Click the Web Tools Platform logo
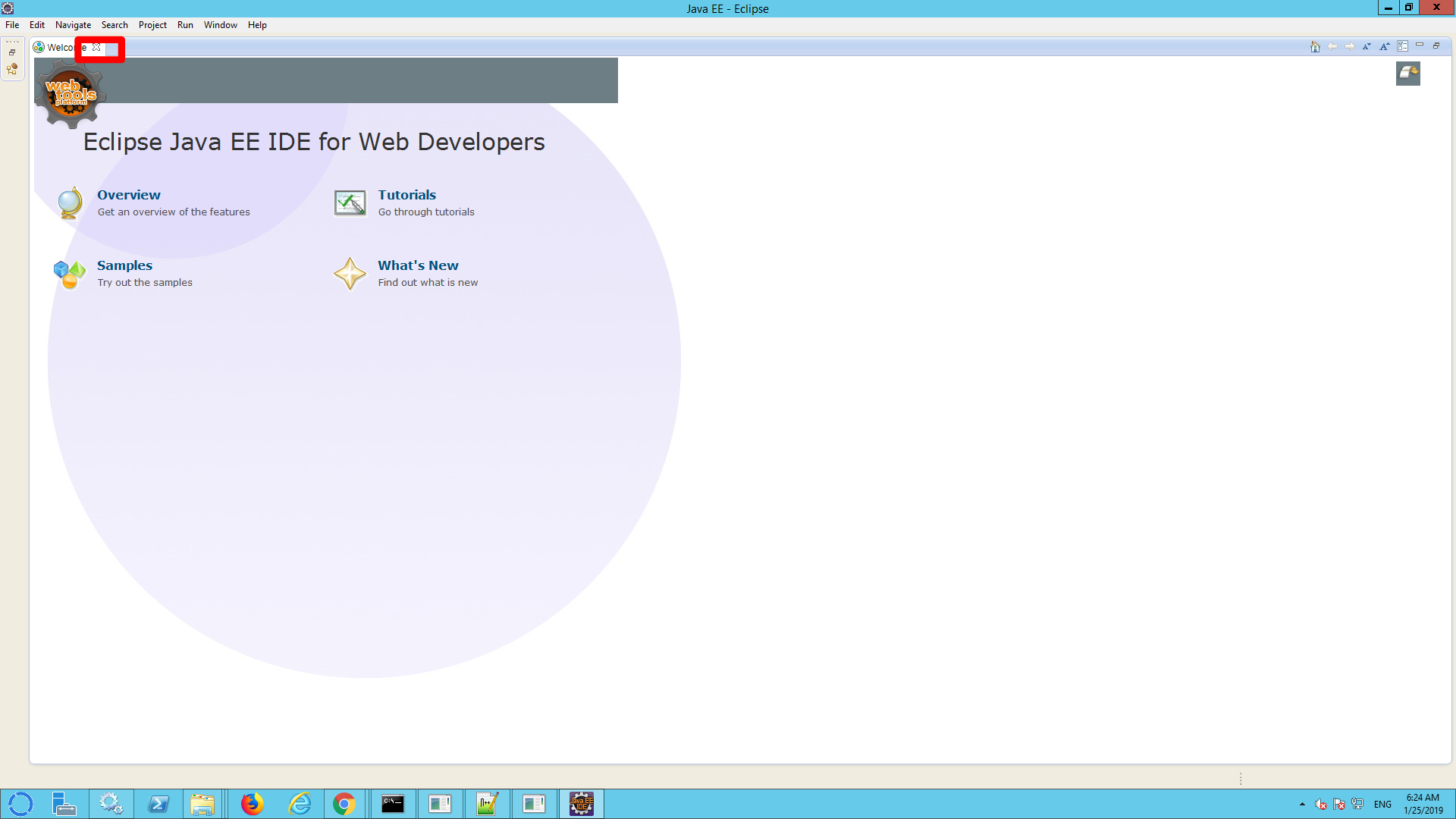Screen dimensions: 1456x819 pos(71,93)
